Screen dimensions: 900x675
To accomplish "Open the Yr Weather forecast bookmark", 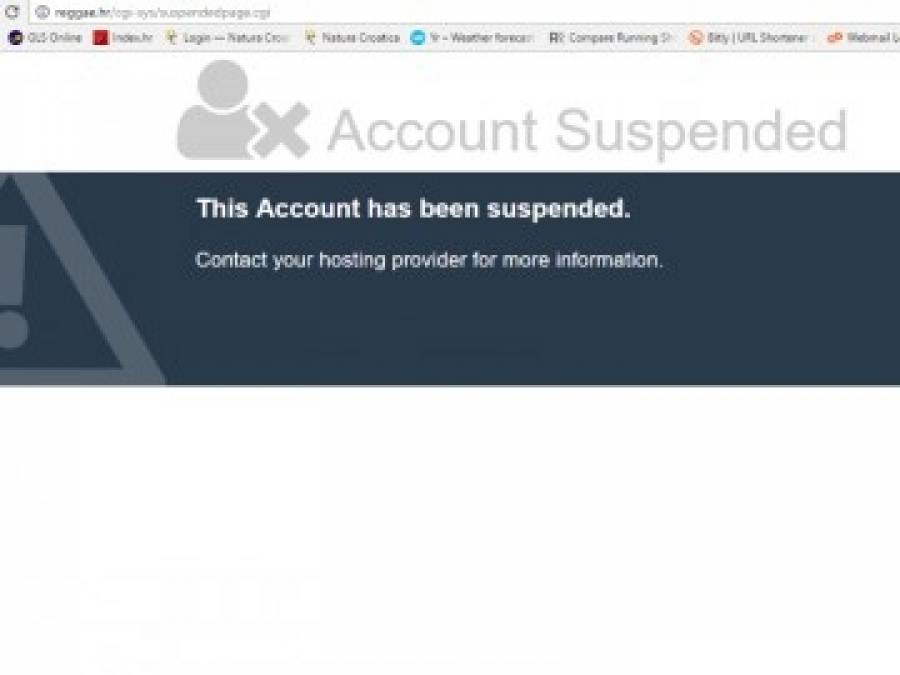I will [472, 38].
